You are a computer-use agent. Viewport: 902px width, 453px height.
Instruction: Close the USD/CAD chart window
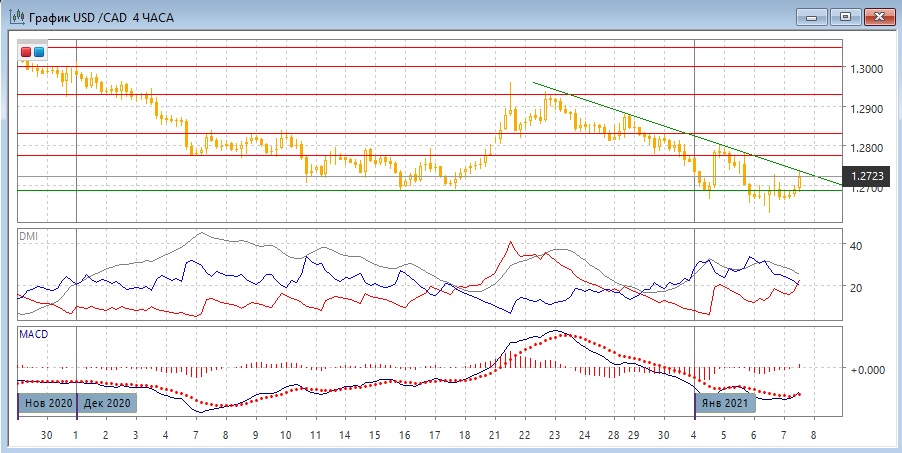pos(879,17)
